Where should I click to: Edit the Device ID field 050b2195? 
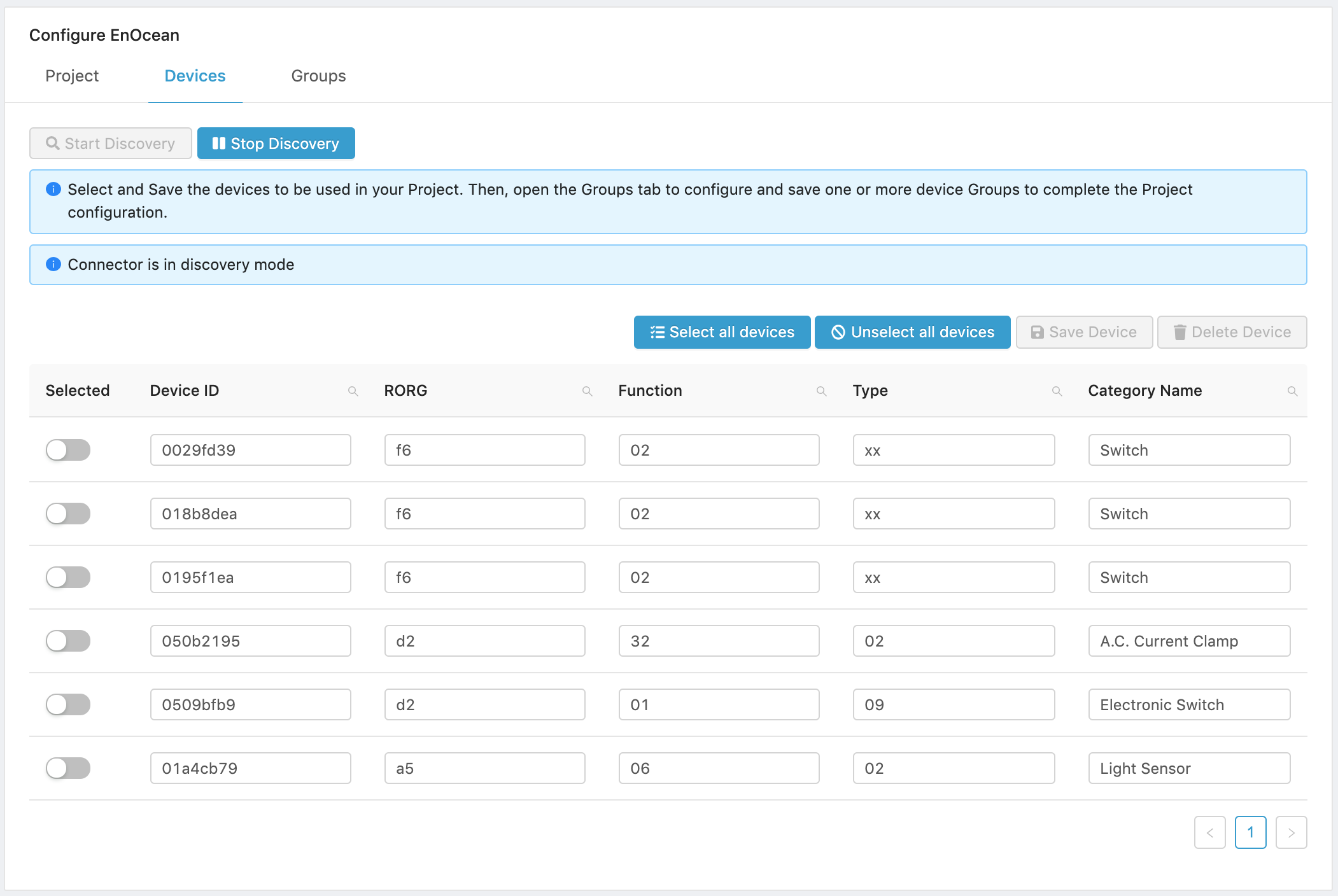click(x=251, y=641)
